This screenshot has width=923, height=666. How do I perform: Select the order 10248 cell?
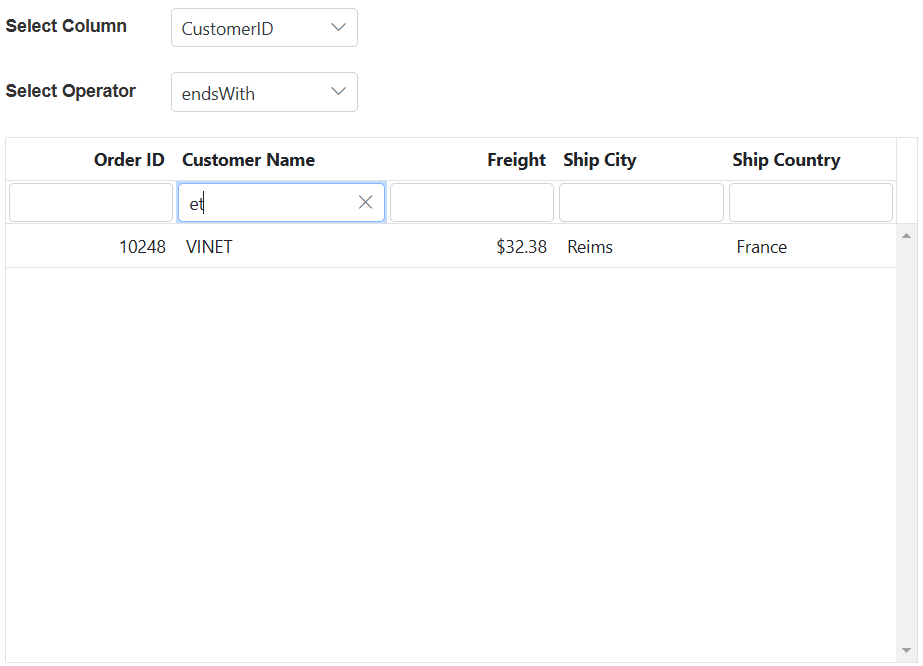(x=142, y=247)
